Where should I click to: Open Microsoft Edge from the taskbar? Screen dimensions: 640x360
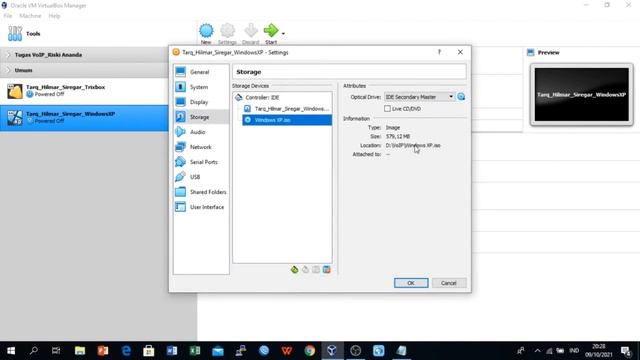click(126, 351)
